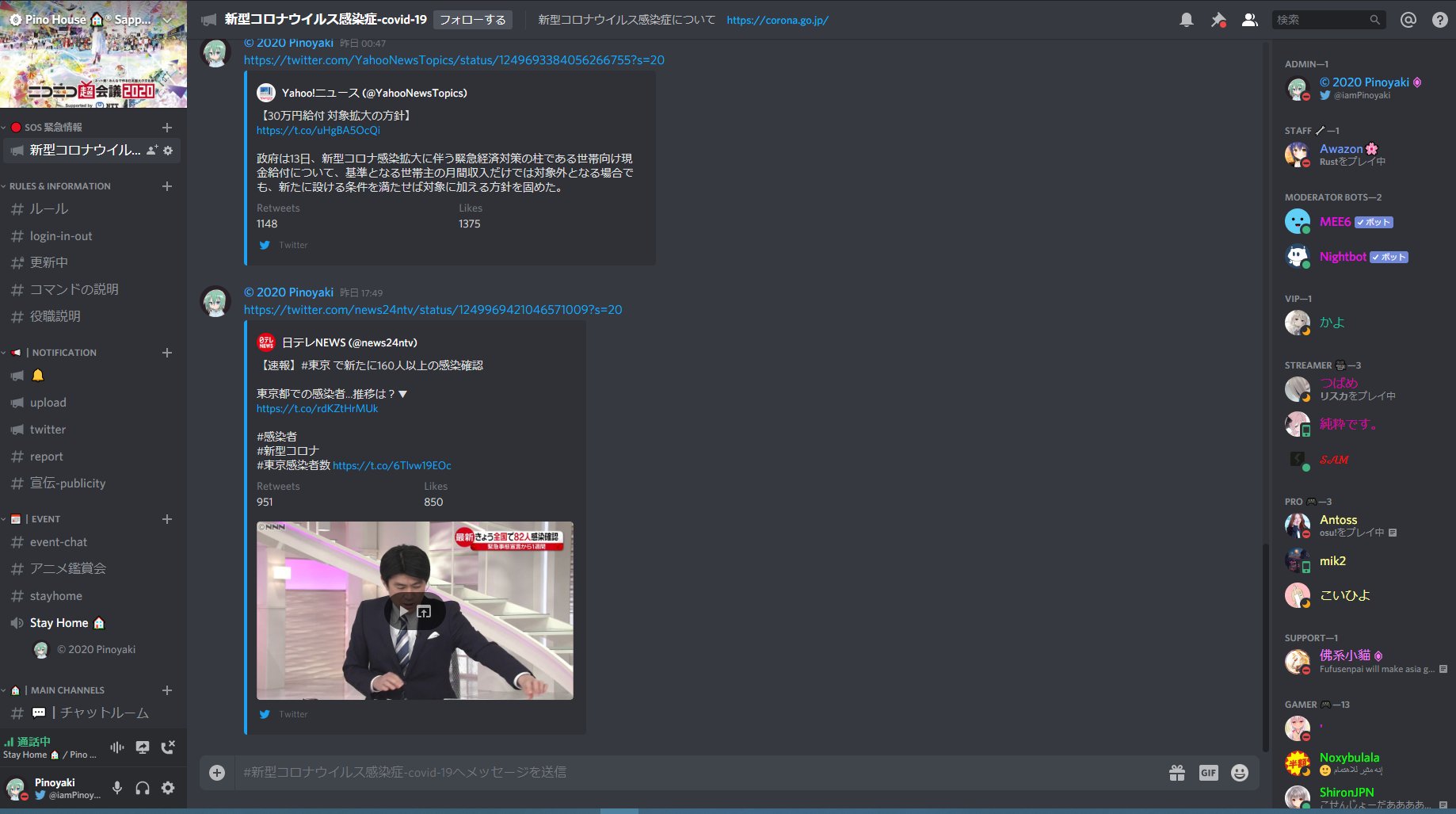
Task: Deafen audio with the headphone icon
Action: pos(143,787)
